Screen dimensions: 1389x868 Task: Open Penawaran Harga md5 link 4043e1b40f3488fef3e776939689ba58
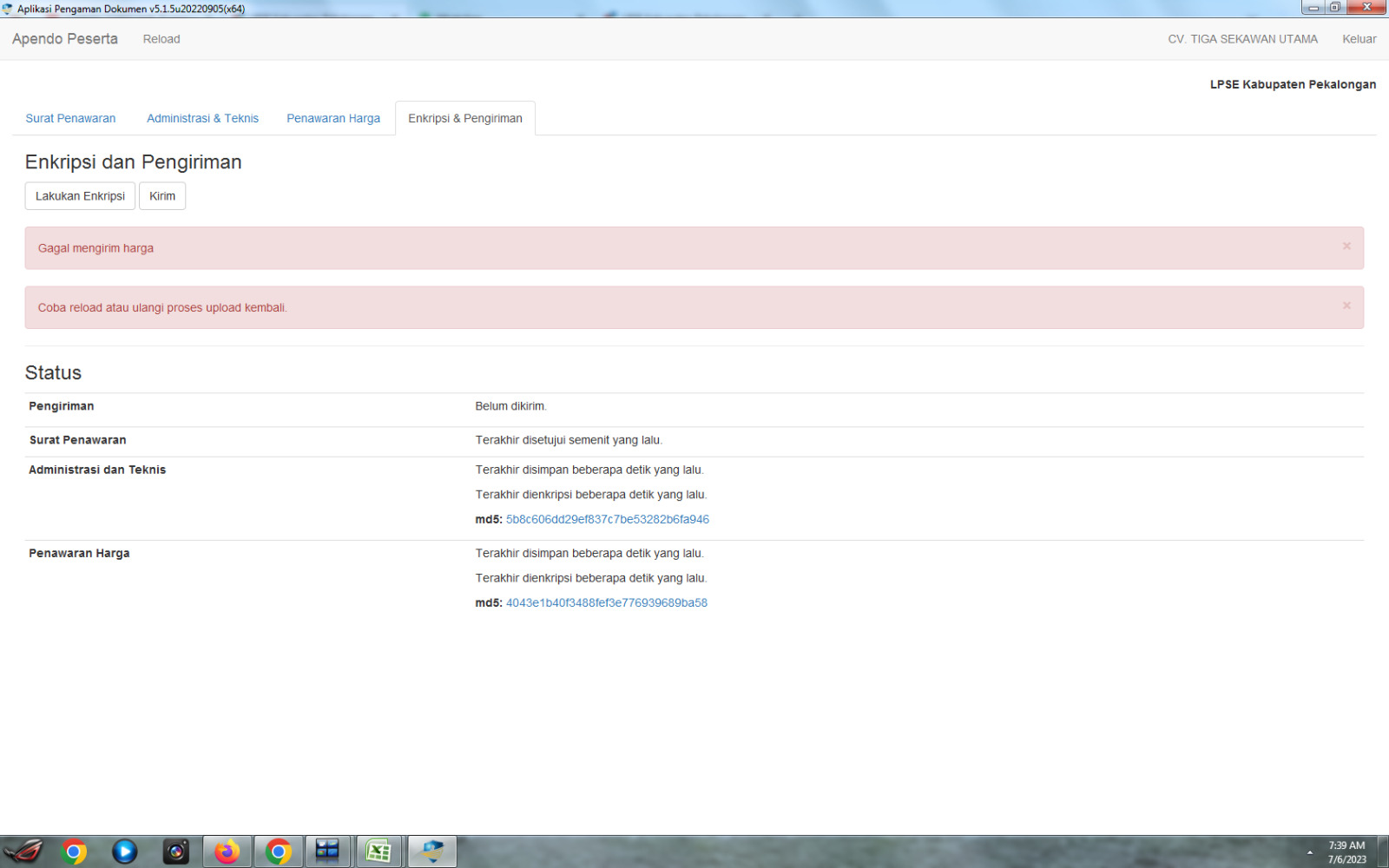[607, 602]
